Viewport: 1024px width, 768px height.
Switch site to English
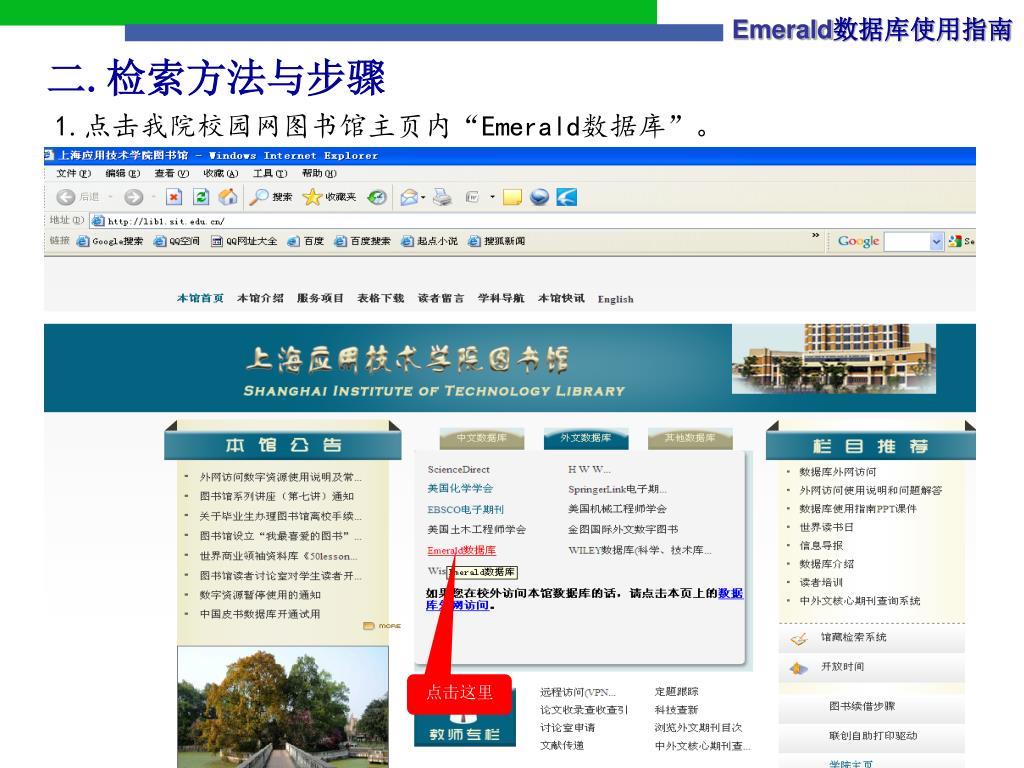615,299
